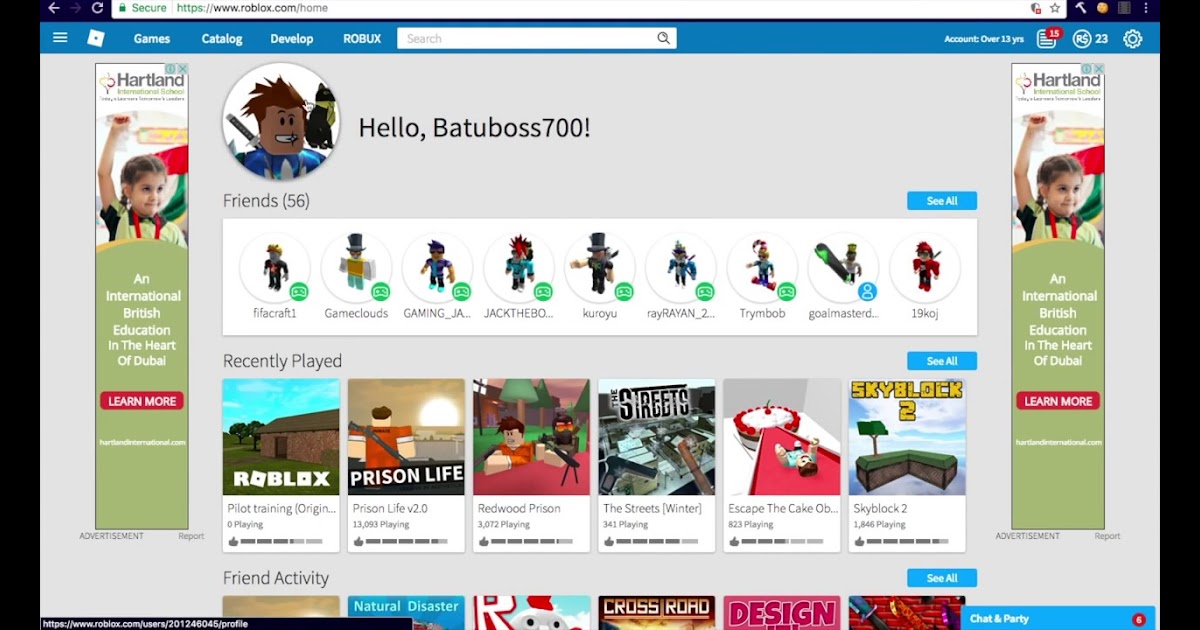Click the hammer extension icon
1200x630 pixels.
(1081, 8)
